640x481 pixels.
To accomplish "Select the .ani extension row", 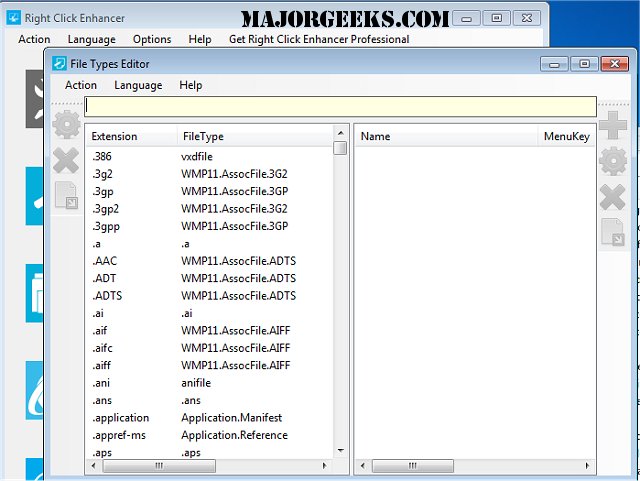I will point(210,383).
